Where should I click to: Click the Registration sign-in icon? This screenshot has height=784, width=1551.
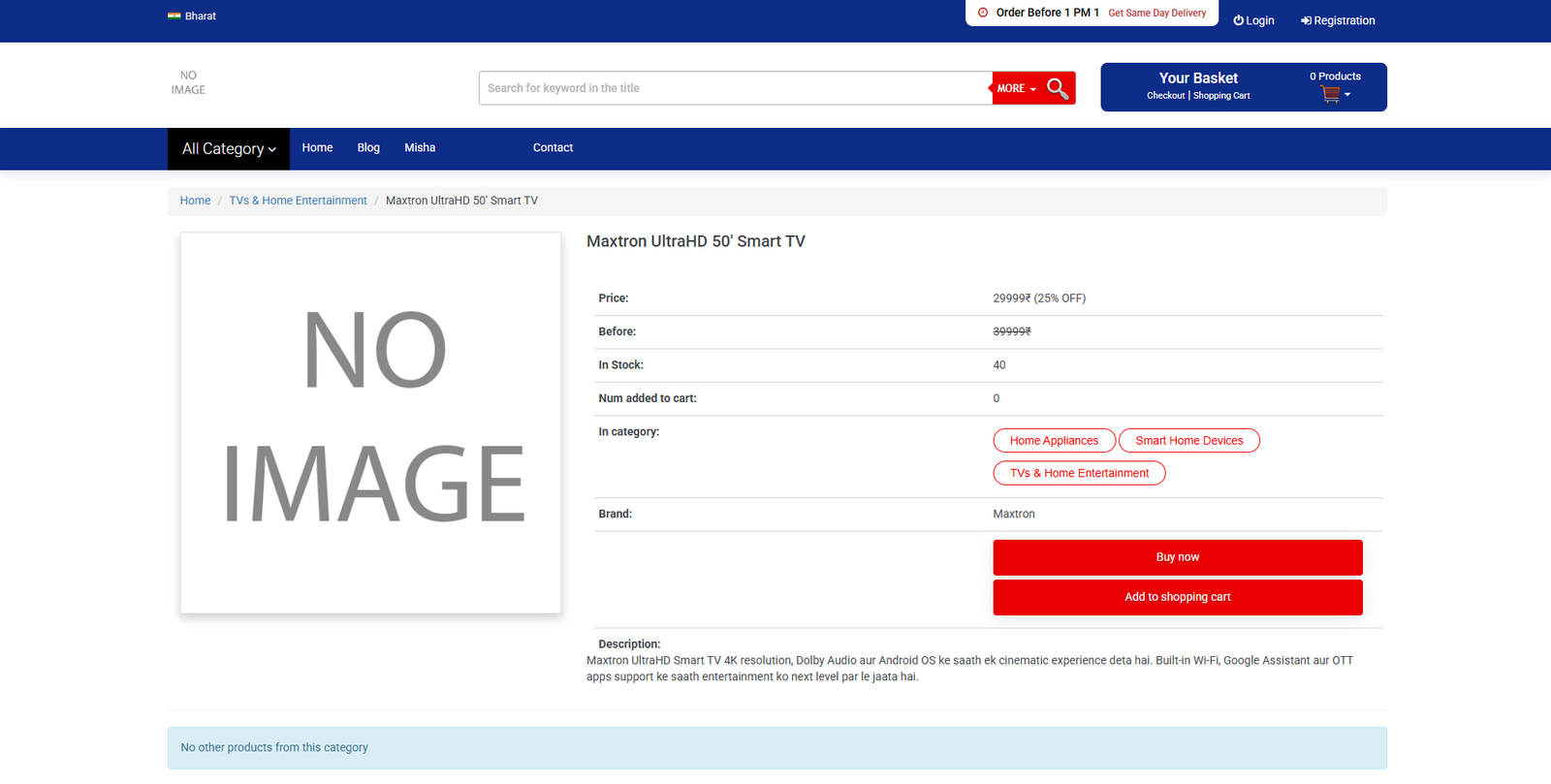coord(1306,20)
